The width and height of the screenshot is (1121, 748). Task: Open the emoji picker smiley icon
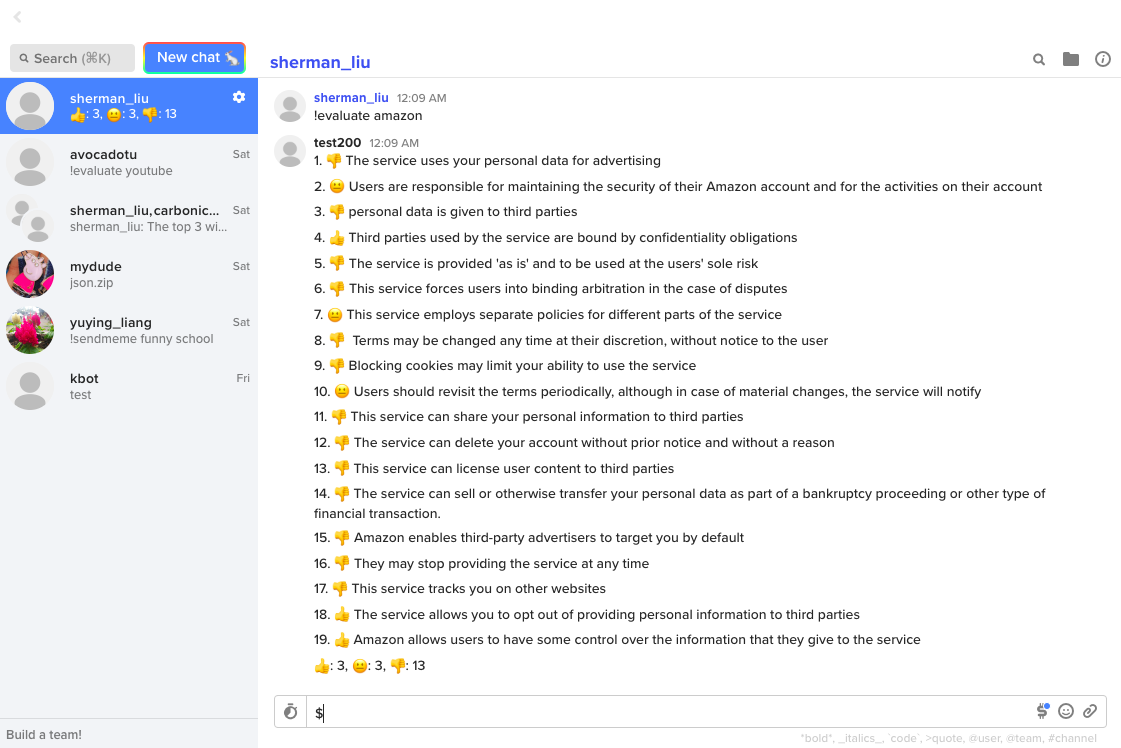(x=1065, y=711)
